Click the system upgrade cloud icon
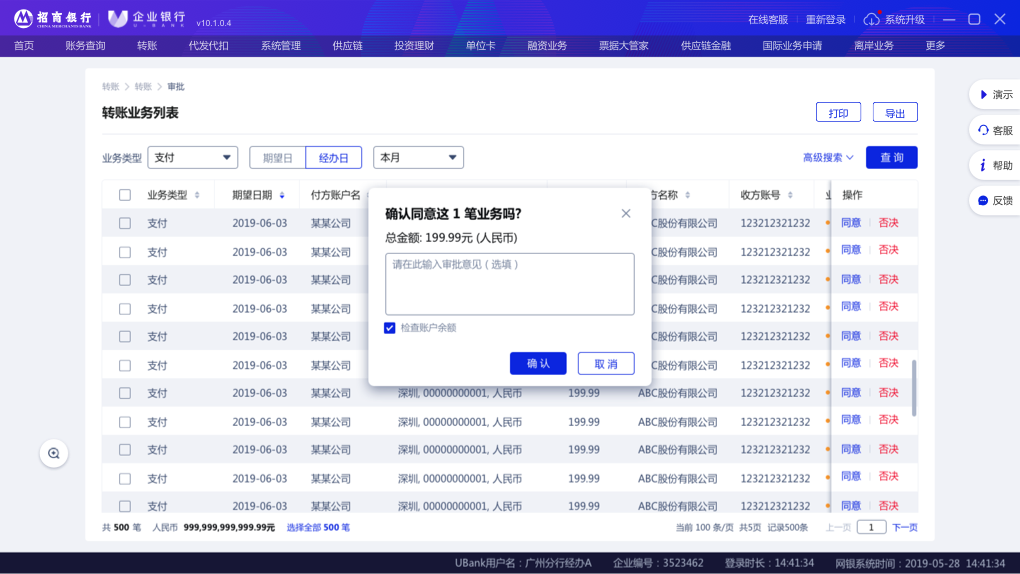Screen dimensions: 1020x574 point(871,19)
